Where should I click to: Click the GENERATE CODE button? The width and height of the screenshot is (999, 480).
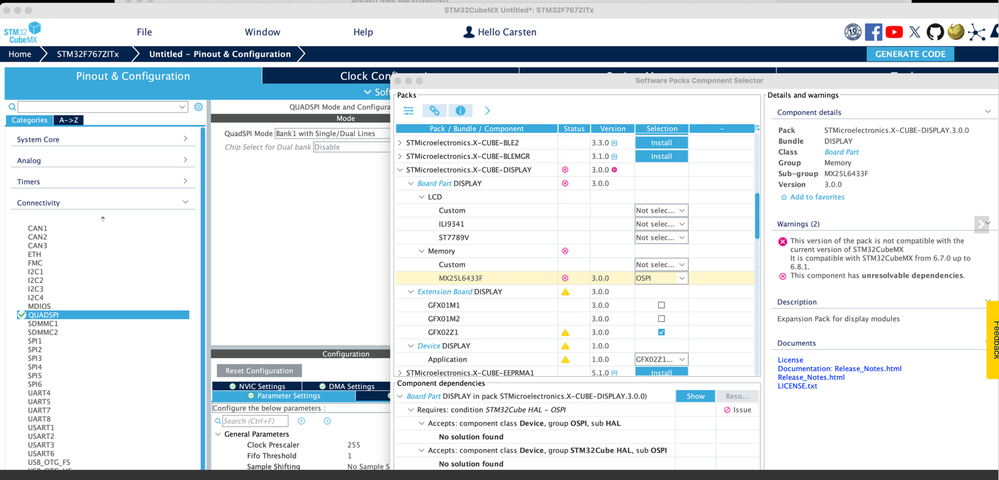point(910,54)
